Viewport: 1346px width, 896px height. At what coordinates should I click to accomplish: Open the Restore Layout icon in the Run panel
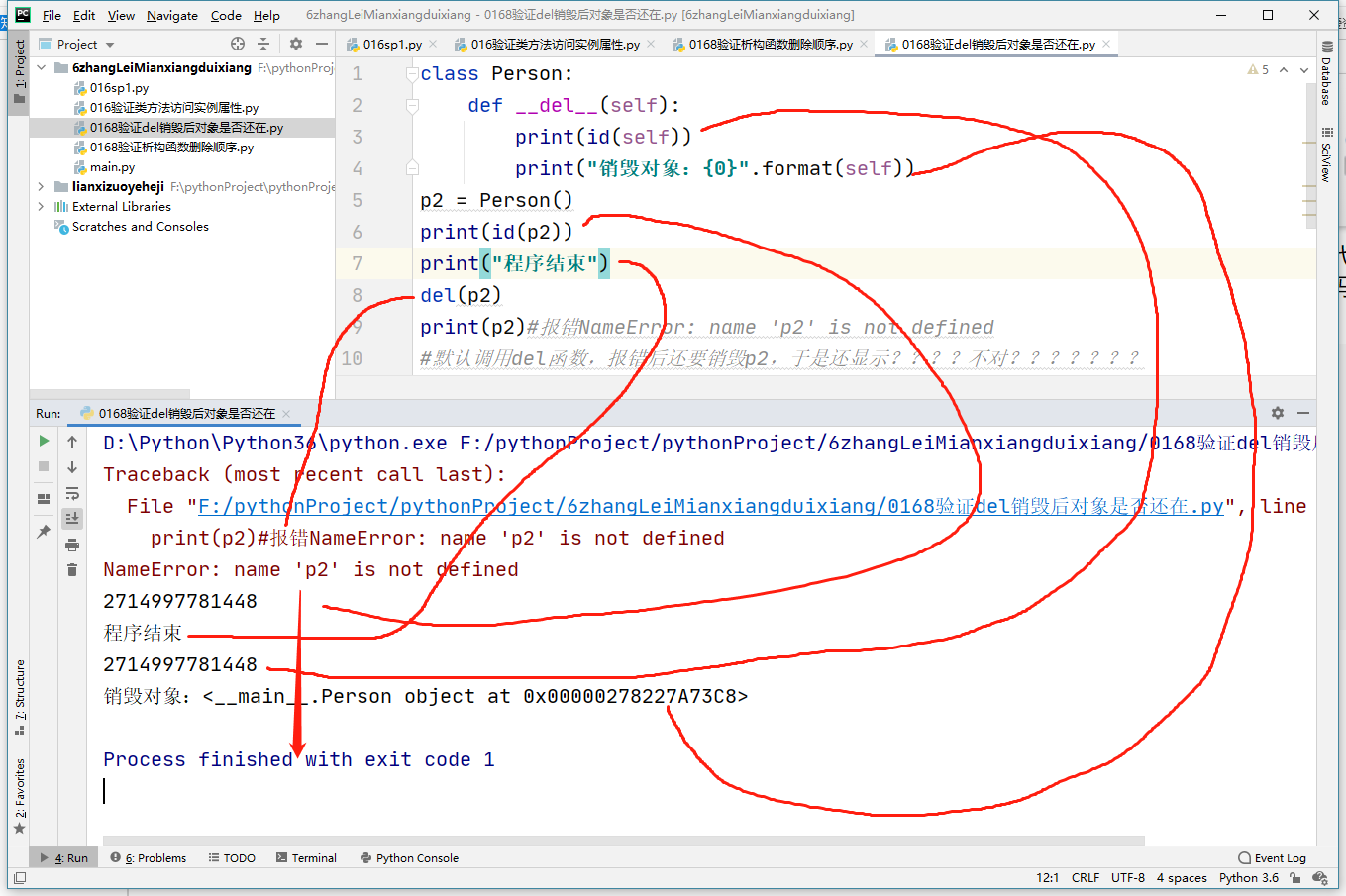(x=44, y=499)
